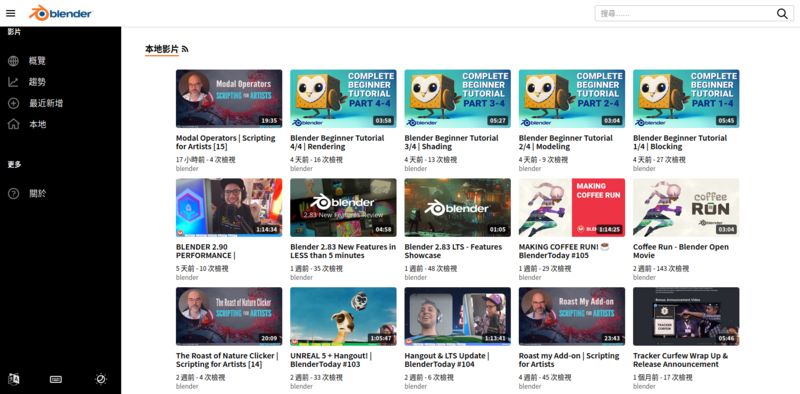
Task: Click 'blender' channel under 2.83 LTS Features Showcase
Action: tap(416, 278)
